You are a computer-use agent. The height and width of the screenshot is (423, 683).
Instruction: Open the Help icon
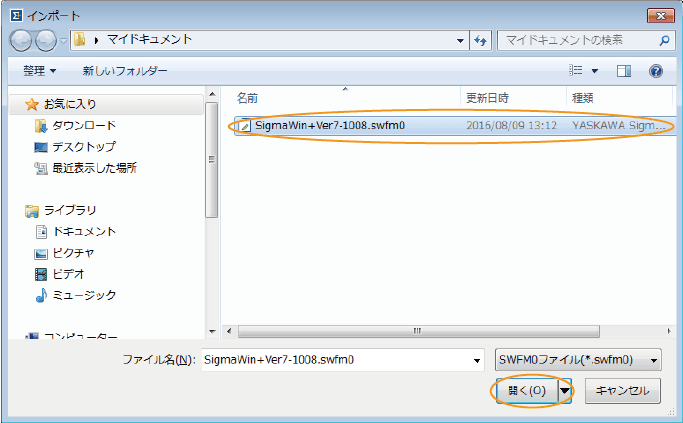656,71
